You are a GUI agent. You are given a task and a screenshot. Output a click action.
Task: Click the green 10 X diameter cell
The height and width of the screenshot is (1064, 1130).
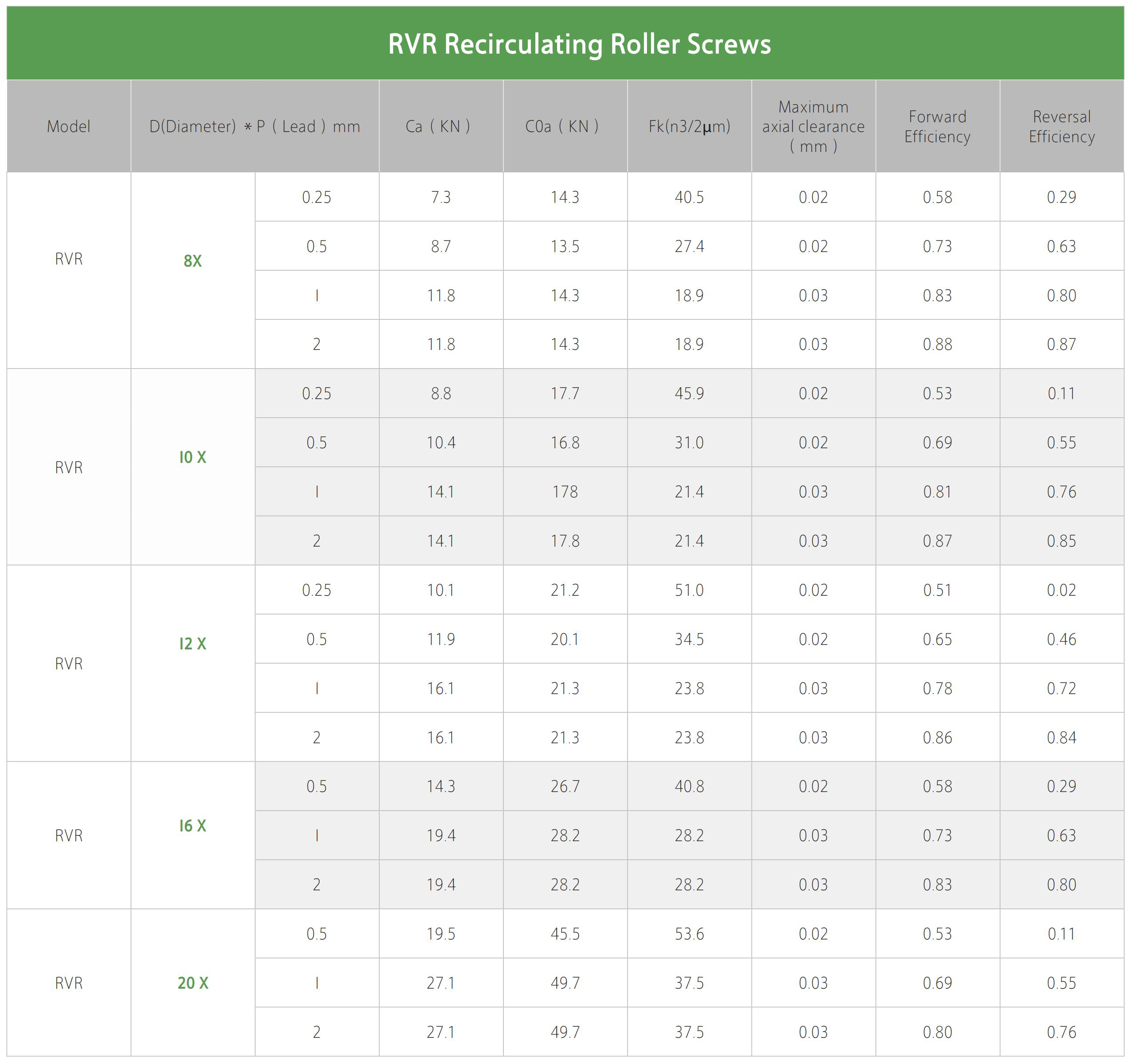193,457
